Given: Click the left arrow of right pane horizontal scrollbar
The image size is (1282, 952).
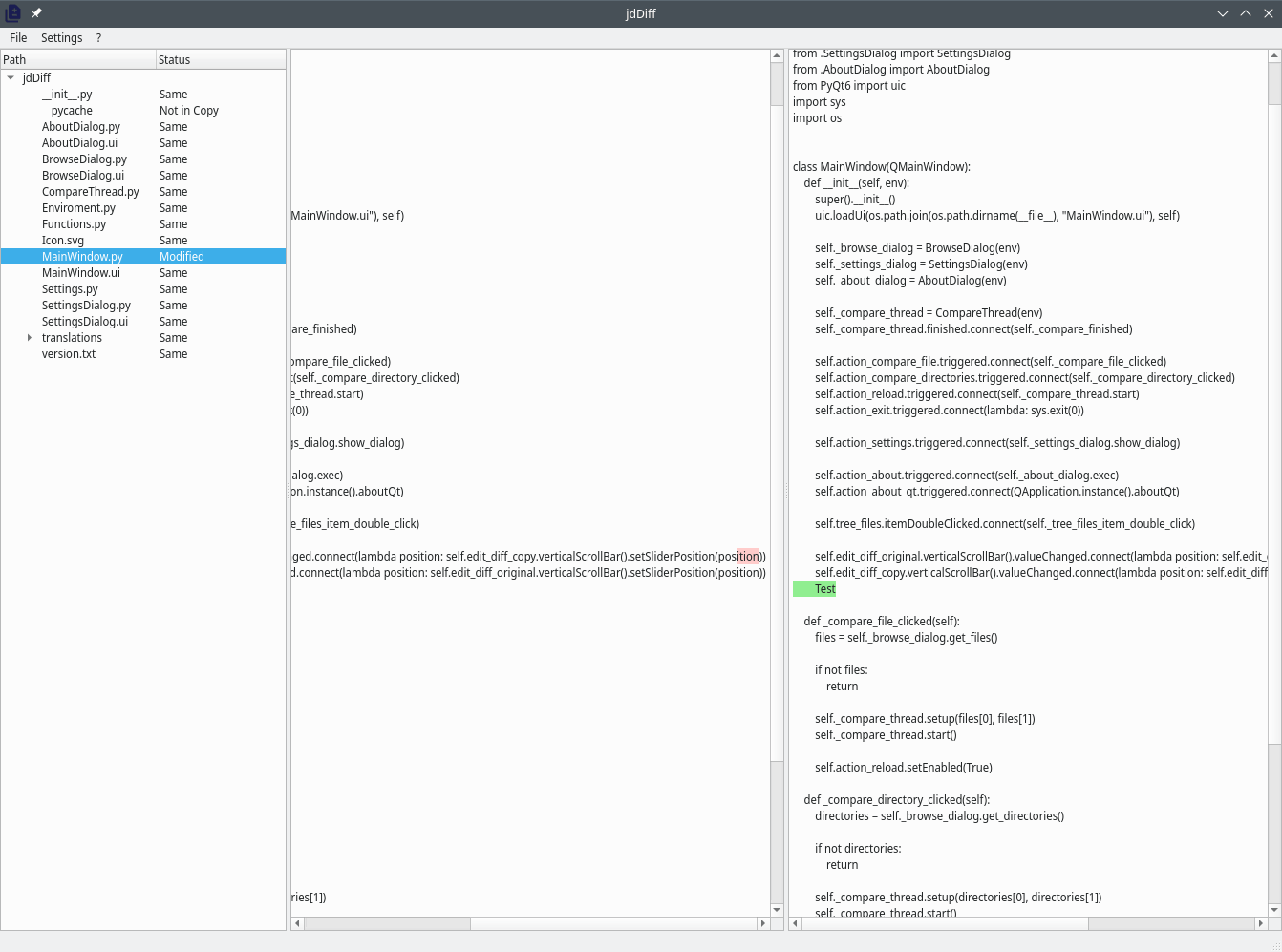Looking at the screenshot, I should tap(796, 923).
